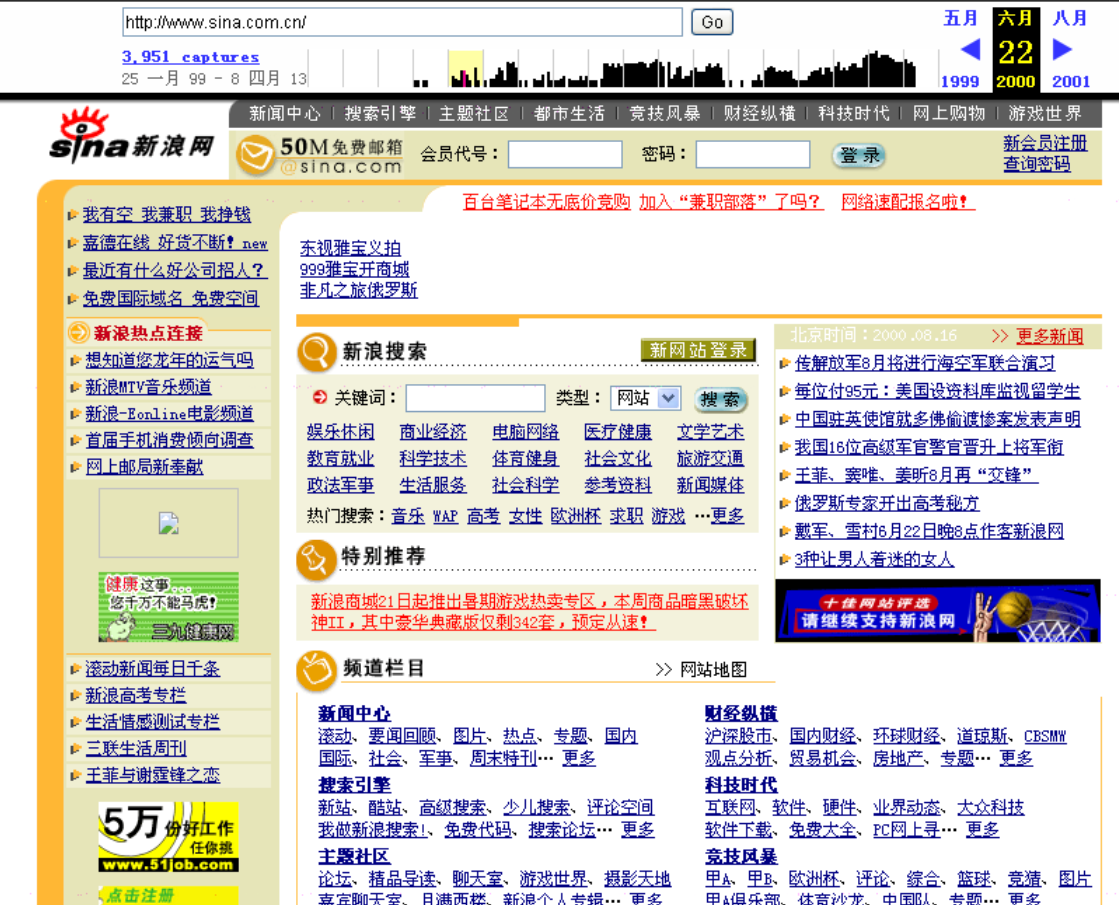Open news 传解放军8月将进行海空军联合演习
Image resolution: width=1119 pixels, height=905 pixels.
coord(925,363)
